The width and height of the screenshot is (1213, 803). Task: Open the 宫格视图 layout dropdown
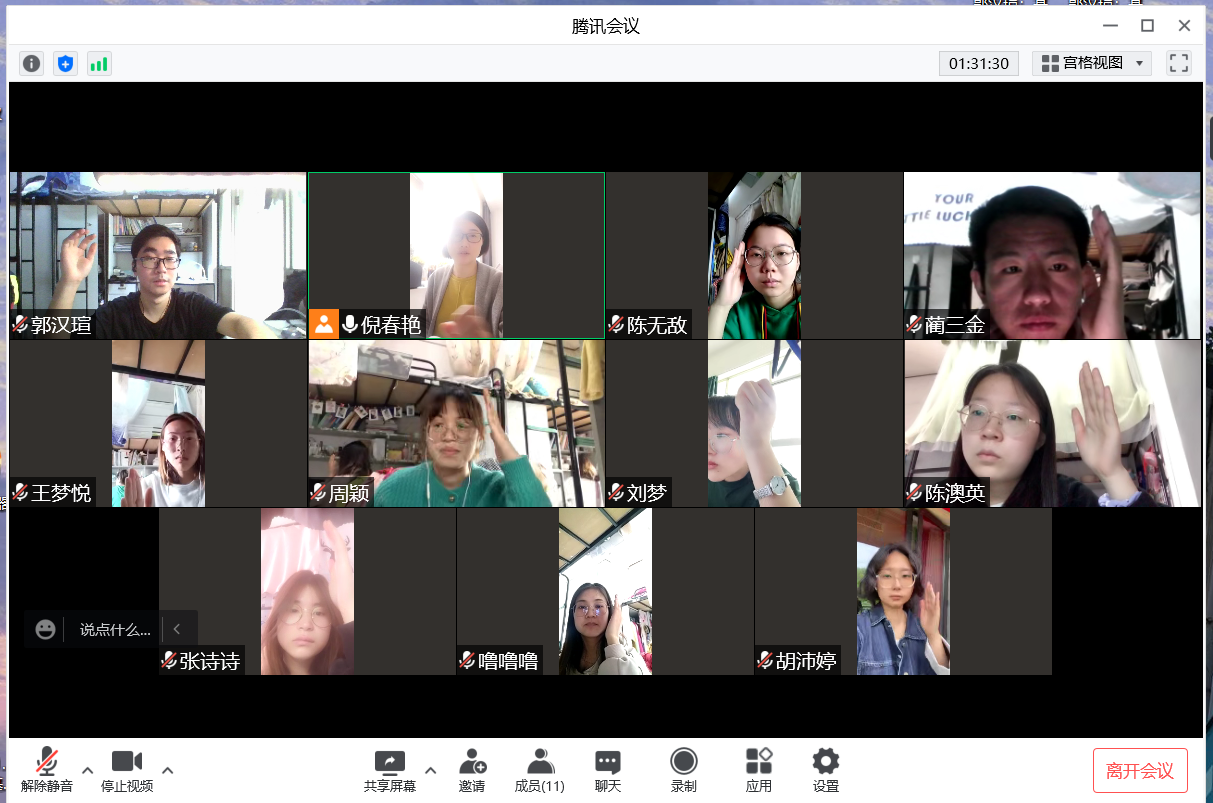pyautogui.click(x=1092, y=63)
